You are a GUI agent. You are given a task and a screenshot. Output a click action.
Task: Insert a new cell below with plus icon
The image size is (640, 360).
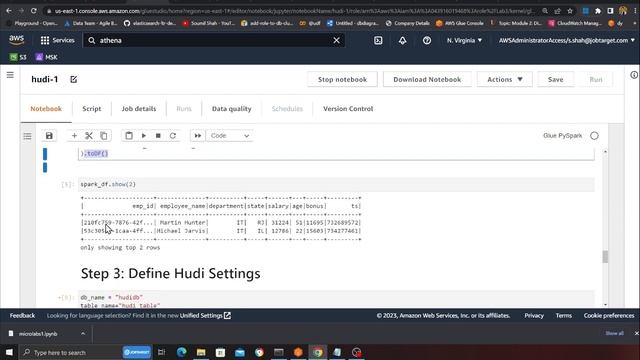point(74,136)
